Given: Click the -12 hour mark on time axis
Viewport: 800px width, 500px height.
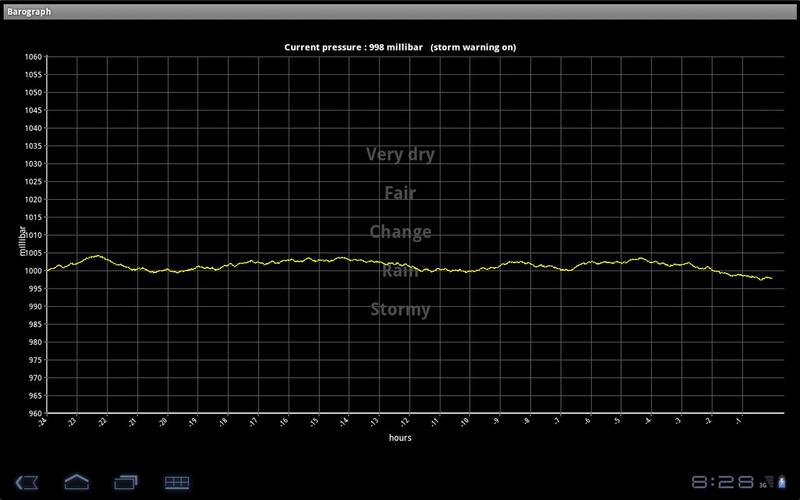Looking at the screenshot, I should [x=406, y=422].
